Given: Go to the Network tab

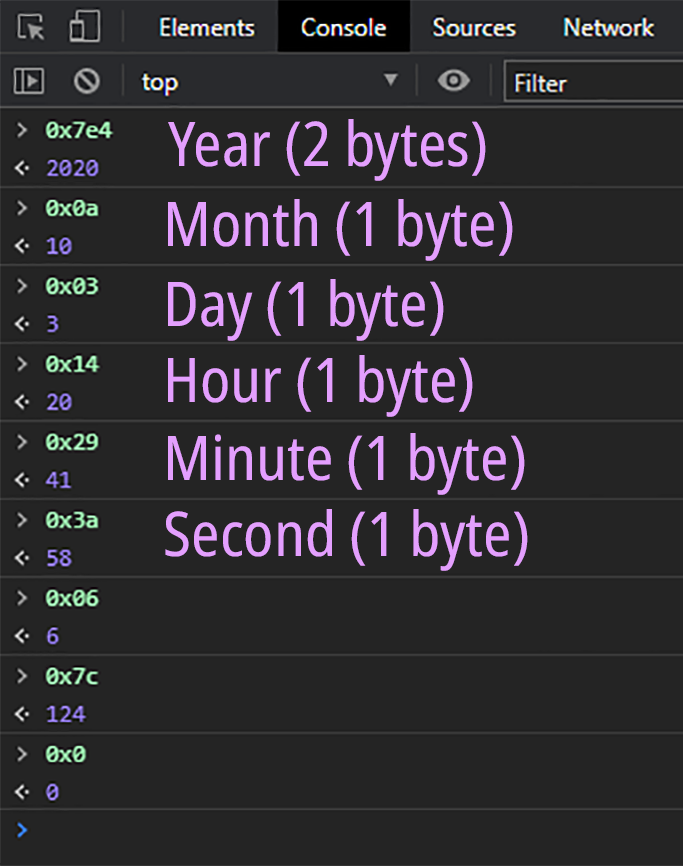Looking at the screenshot, I should (608, 28).
